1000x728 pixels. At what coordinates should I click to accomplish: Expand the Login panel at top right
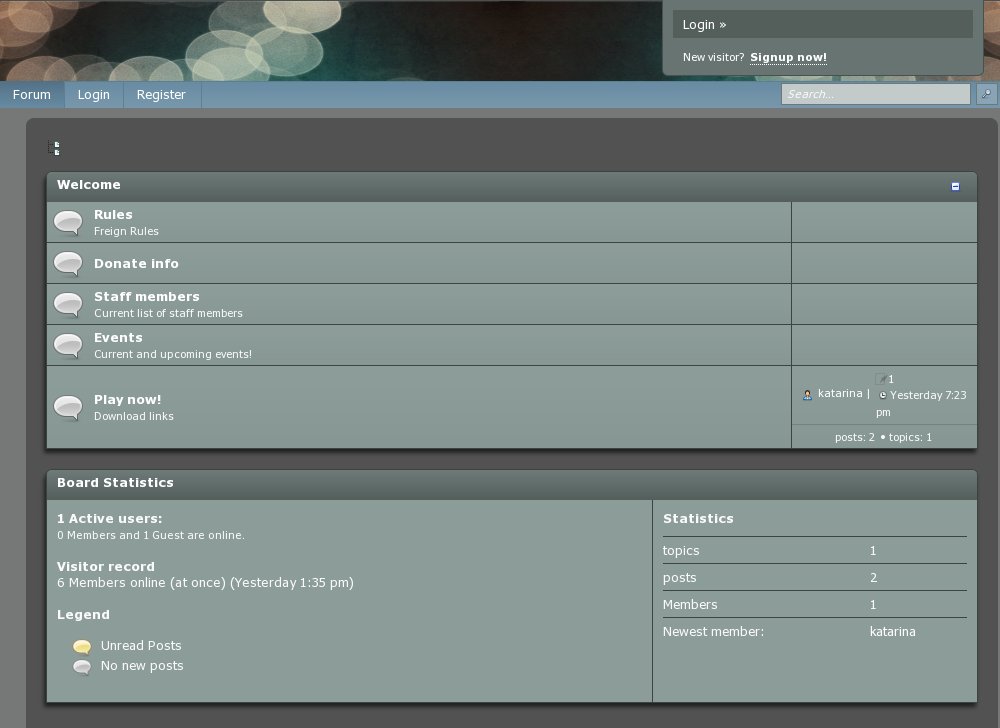(x=704, y=25)
